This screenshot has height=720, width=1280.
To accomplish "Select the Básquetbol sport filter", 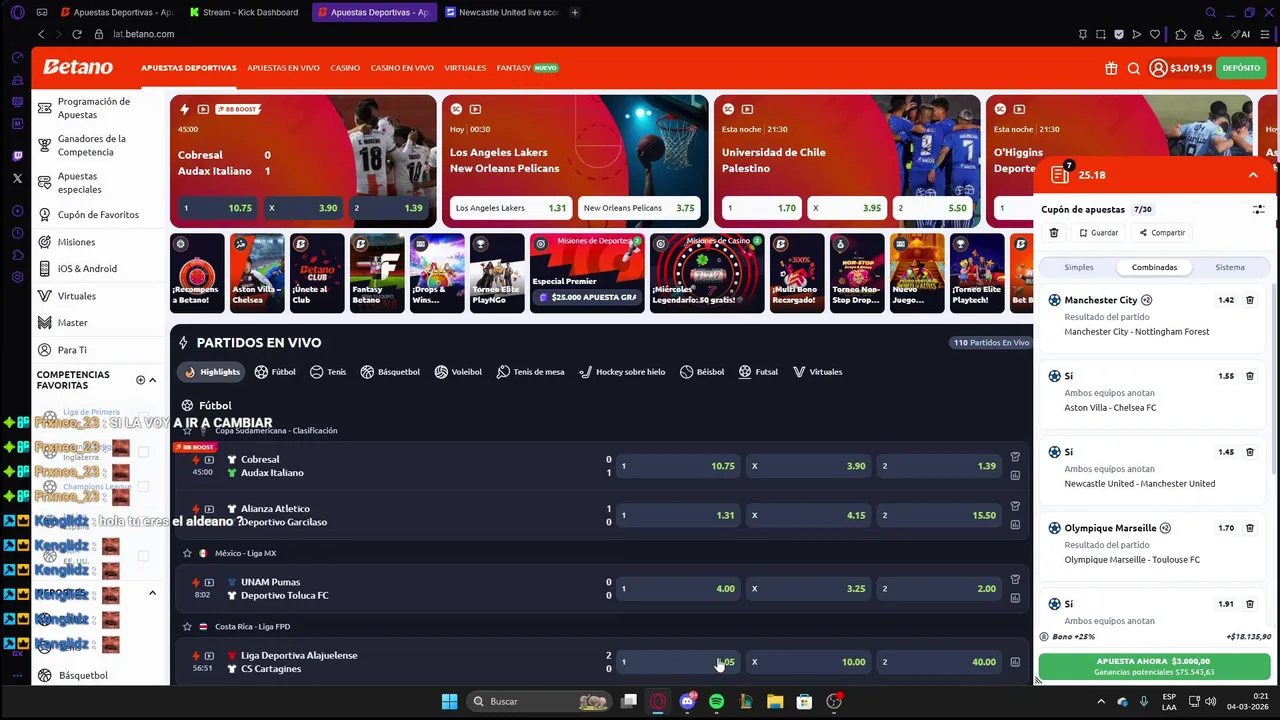I will [x=390, y=372].
